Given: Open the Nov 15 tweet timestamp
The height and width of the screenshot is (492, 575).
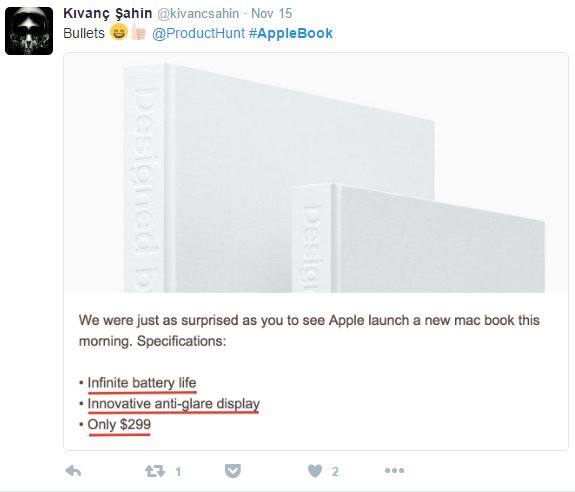Looking at the screenshot, I should tap(271, 14).
